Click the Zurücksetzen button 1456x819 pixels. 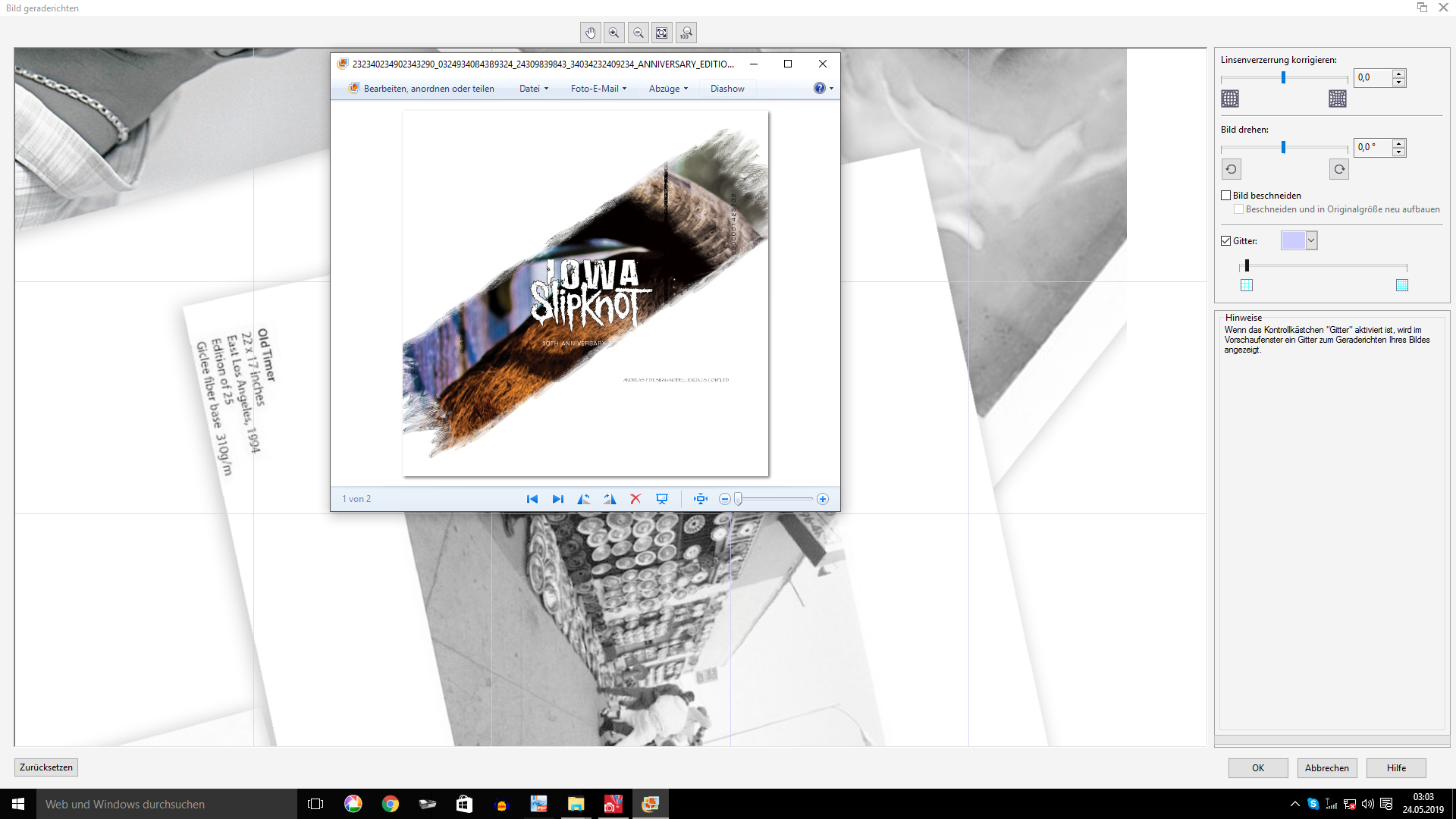(x=46, y=767)
